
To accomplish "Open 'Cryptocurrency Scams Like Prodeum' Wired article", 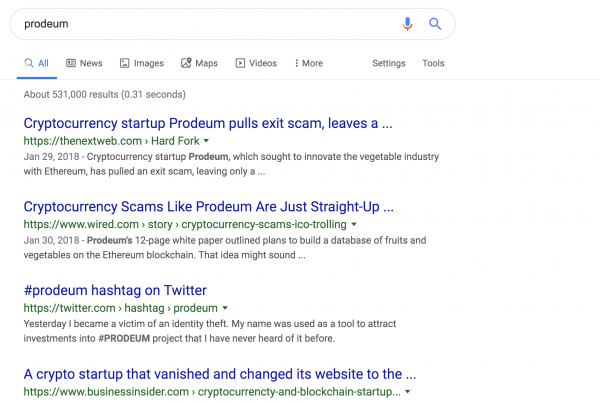I will point(209,207).
